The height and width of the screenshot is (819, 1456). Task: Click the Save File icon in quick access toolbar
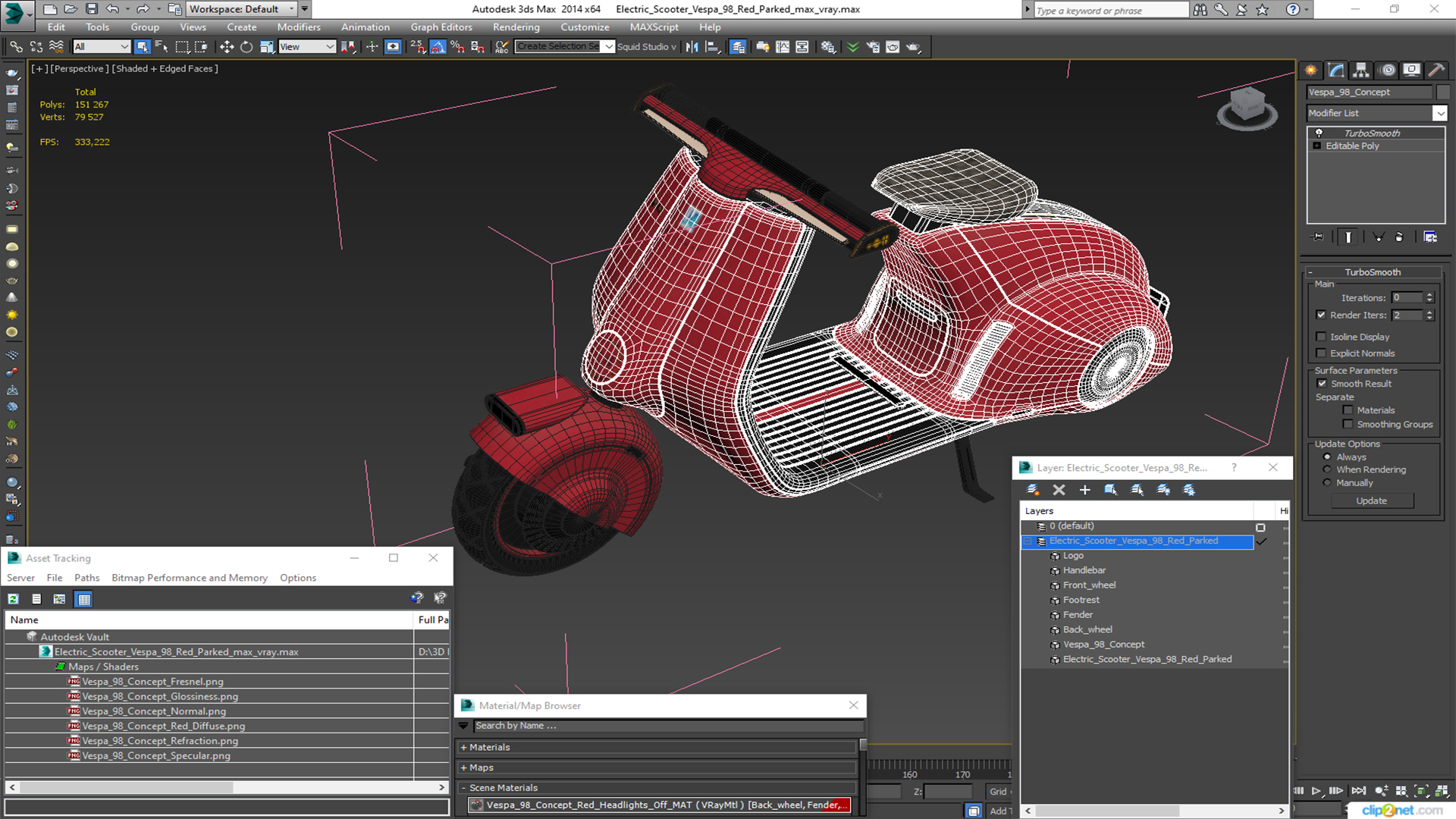91,9
